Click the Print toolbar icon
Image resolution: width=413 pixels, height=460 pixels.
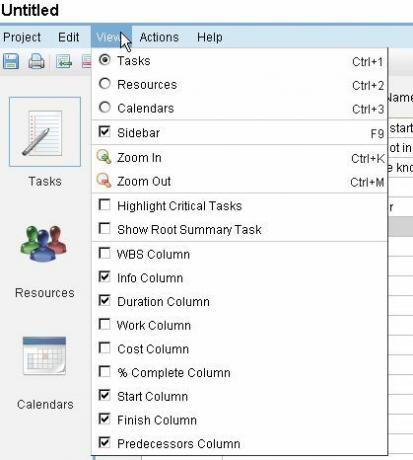(36, 62)
